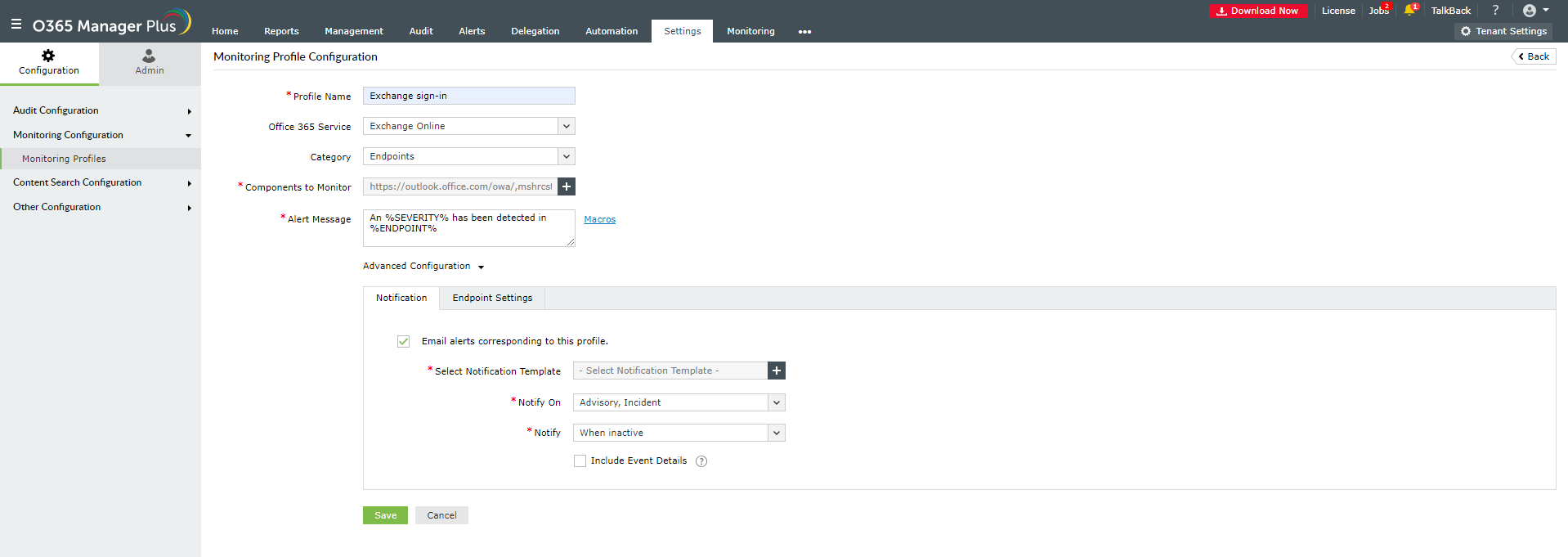Cancel the profile configuration
The image size is (1568, 557).
(x=441, y=515)
